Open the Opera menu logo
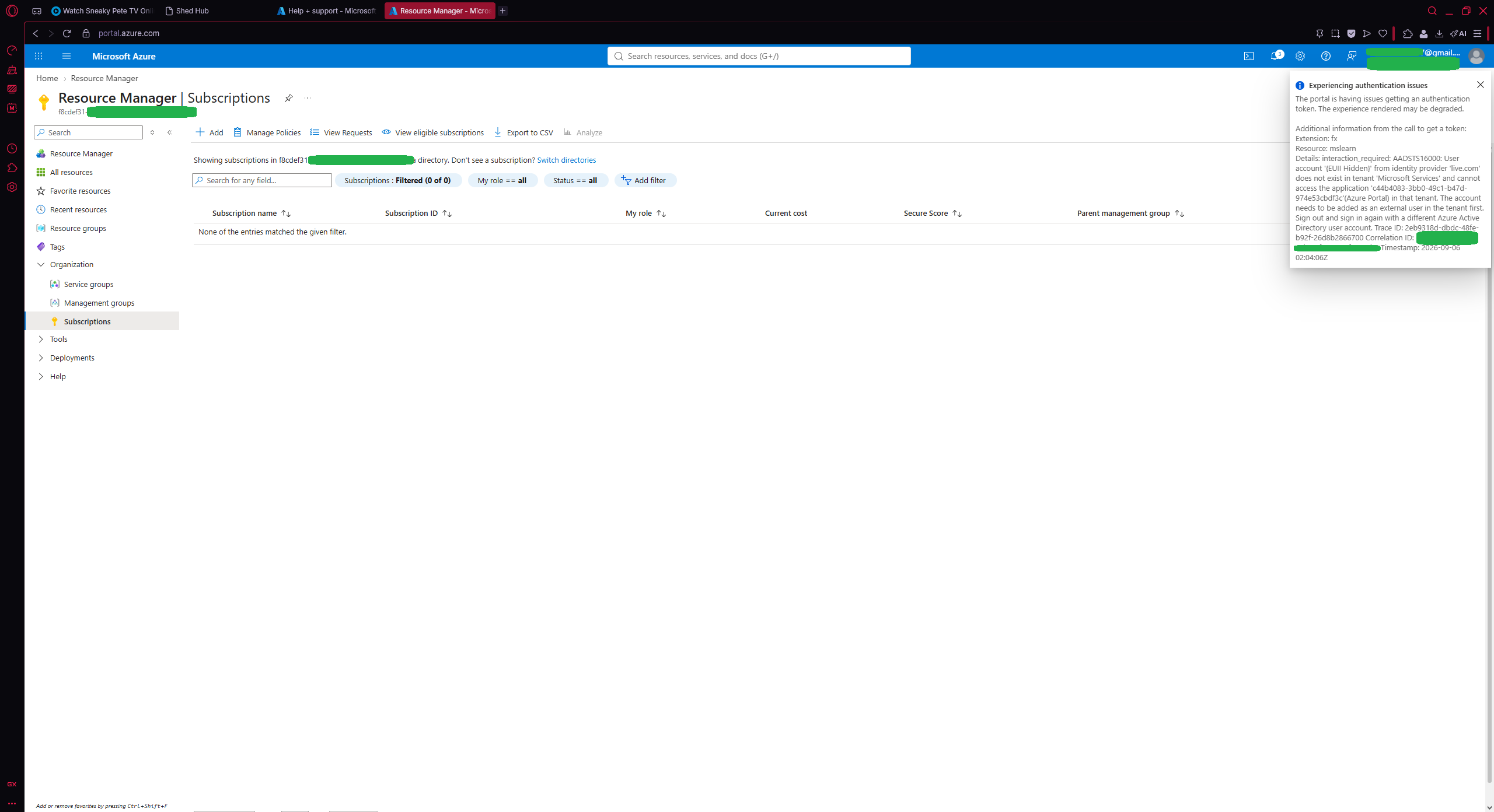 pos(12,10)
